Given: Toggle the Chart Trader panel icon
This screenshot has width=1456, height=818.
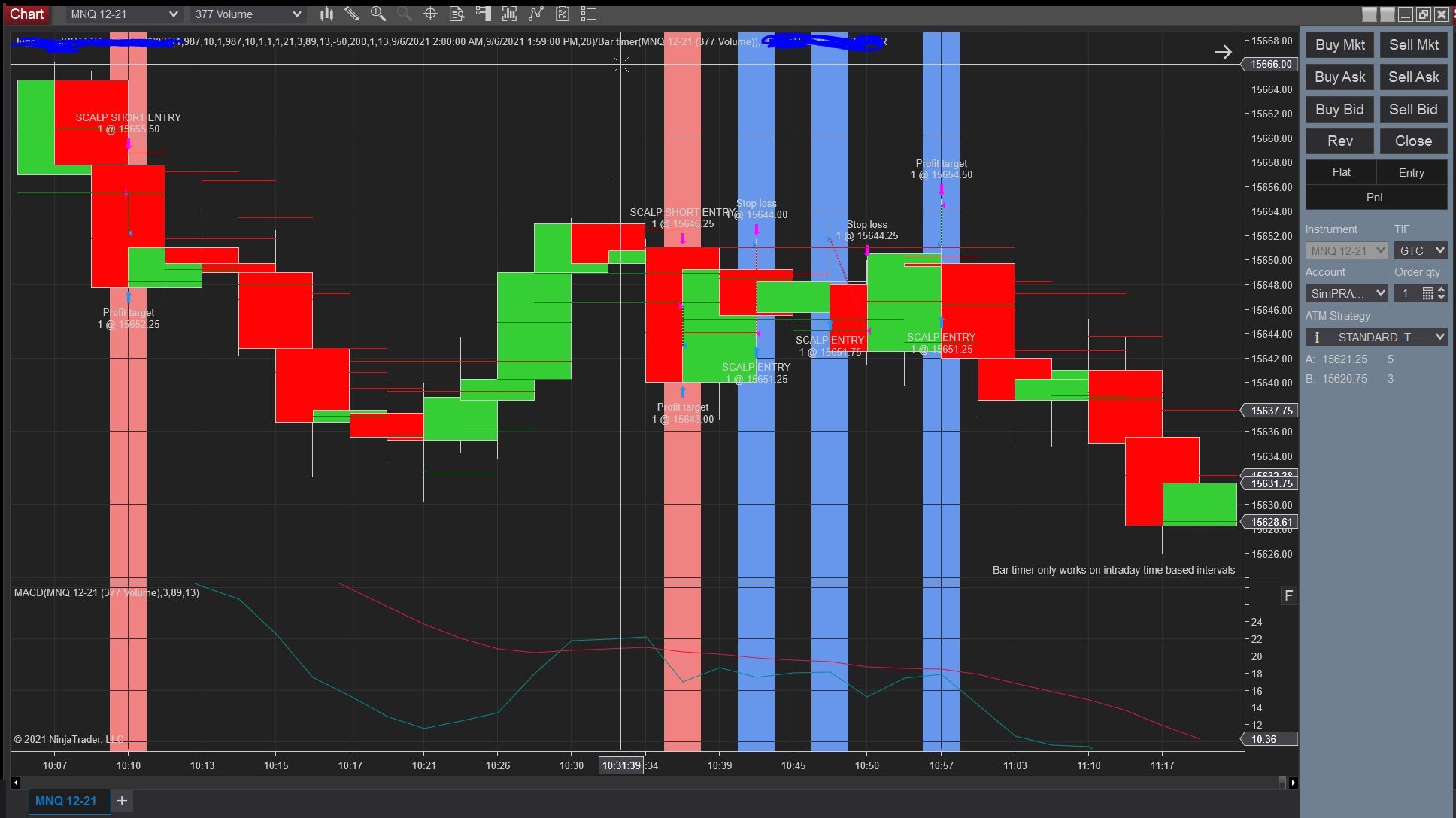Looking at the screenshot, I should (x=483, y=14).
